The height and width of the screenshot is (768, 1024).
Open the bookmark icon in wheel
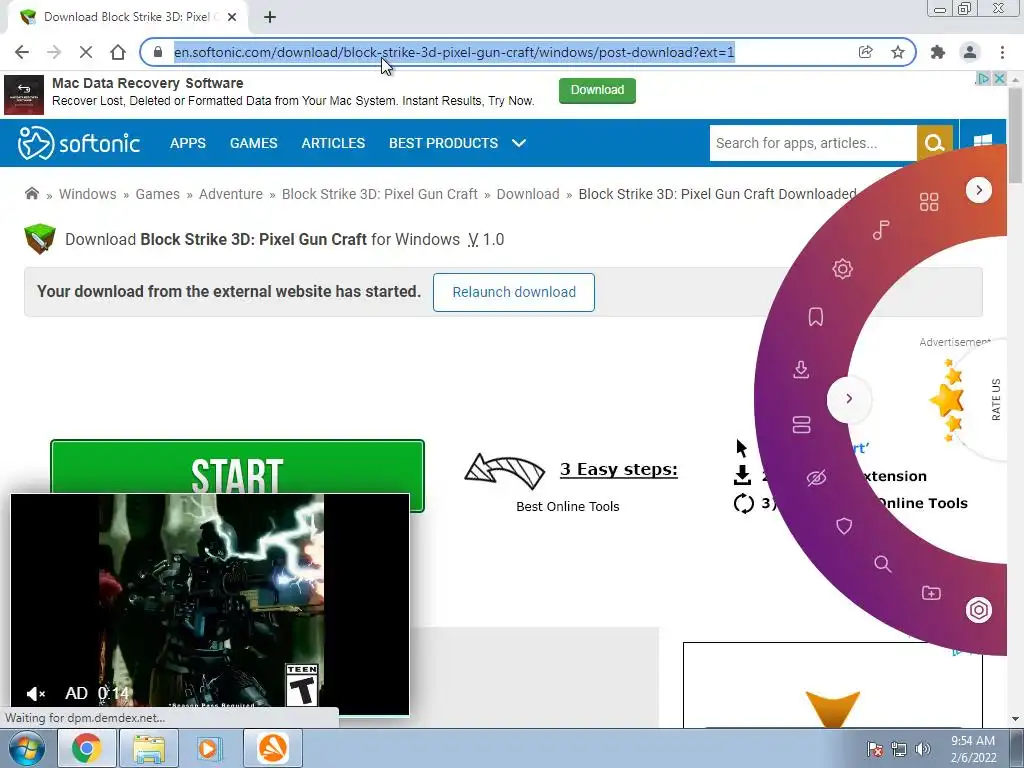pos(816,317)
